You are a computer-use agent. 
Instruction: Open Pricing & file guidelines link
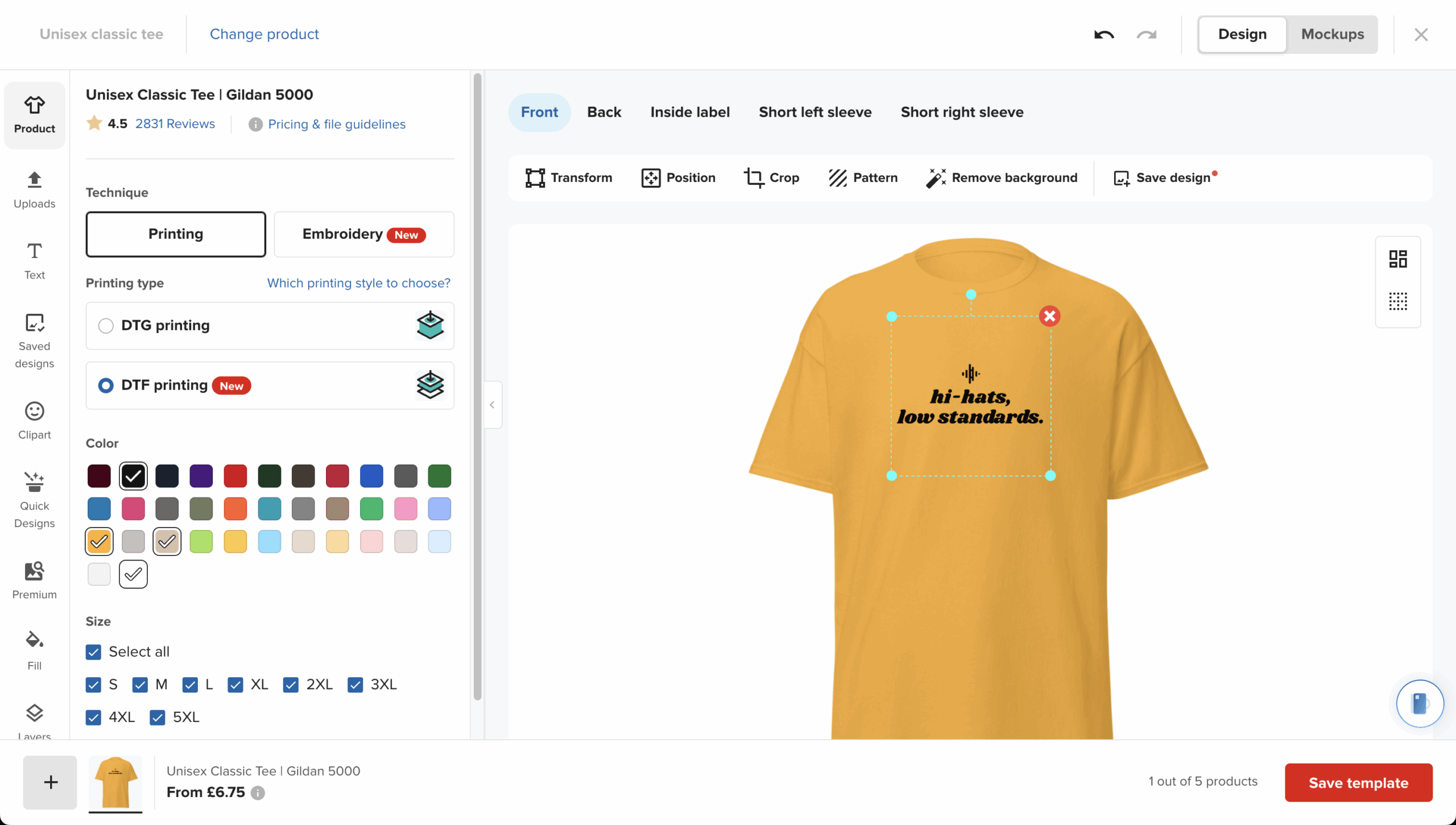(337, 124)
